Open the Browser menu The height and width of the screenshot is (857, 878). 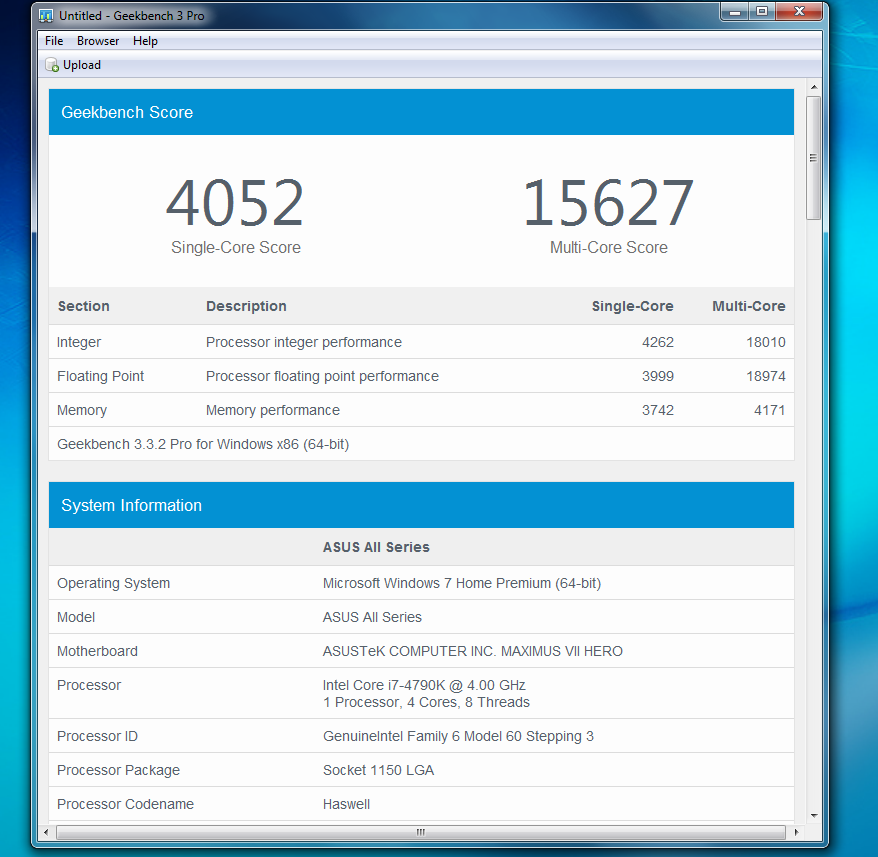(x=98, y=41)
